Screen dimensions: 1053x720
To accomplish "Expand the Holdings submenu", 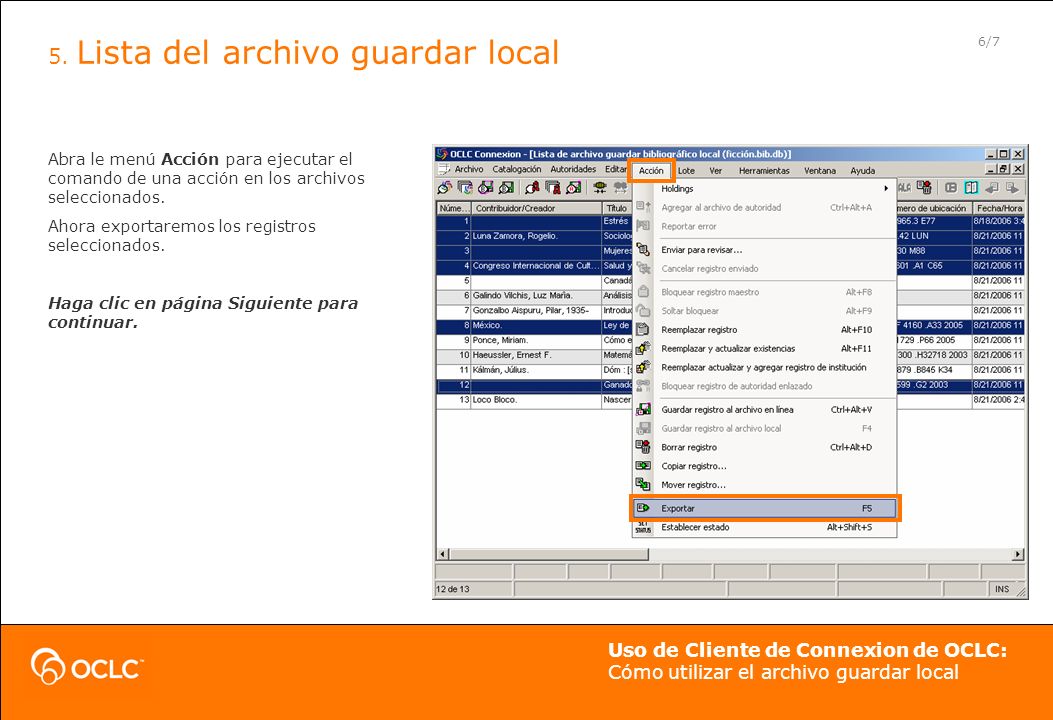I will coord(764,189).
